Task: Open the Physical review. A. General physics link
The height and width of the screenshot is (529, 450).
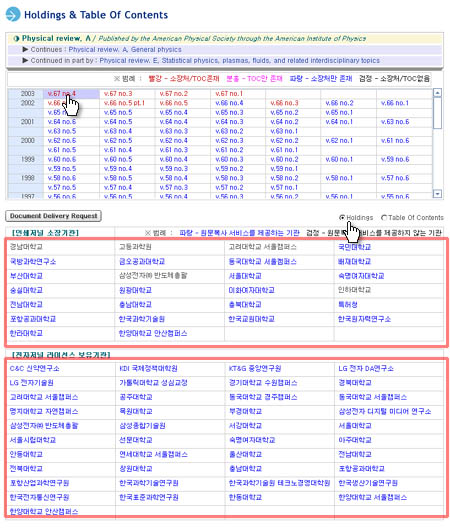Action: 125,50
